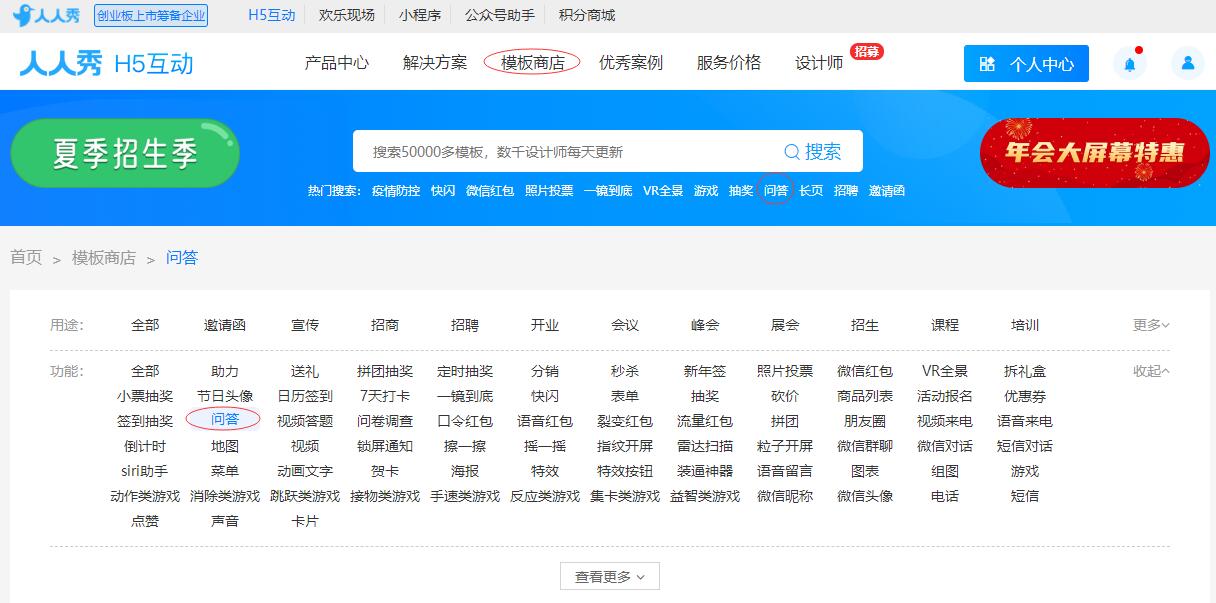Click the 夏季招生季 green banner
Viewport: 1216px width, 603px height.
(x=125, y=153)
